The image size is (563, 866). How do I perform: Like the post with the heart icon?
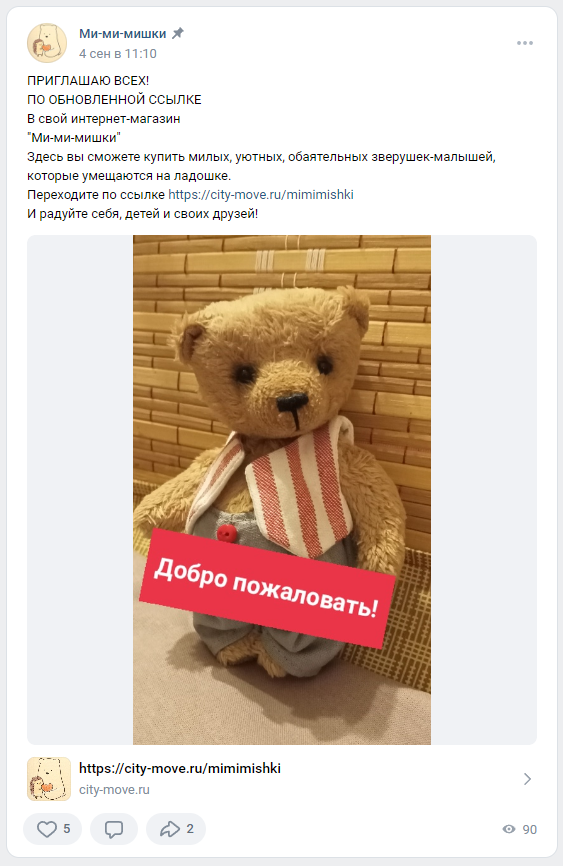(x=47, y=828)
